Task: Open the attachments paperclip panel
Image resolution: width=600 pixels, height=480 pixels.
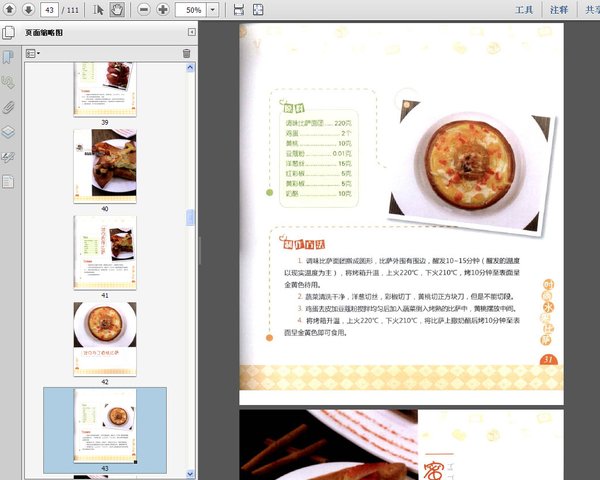Action: pos(8,108)
